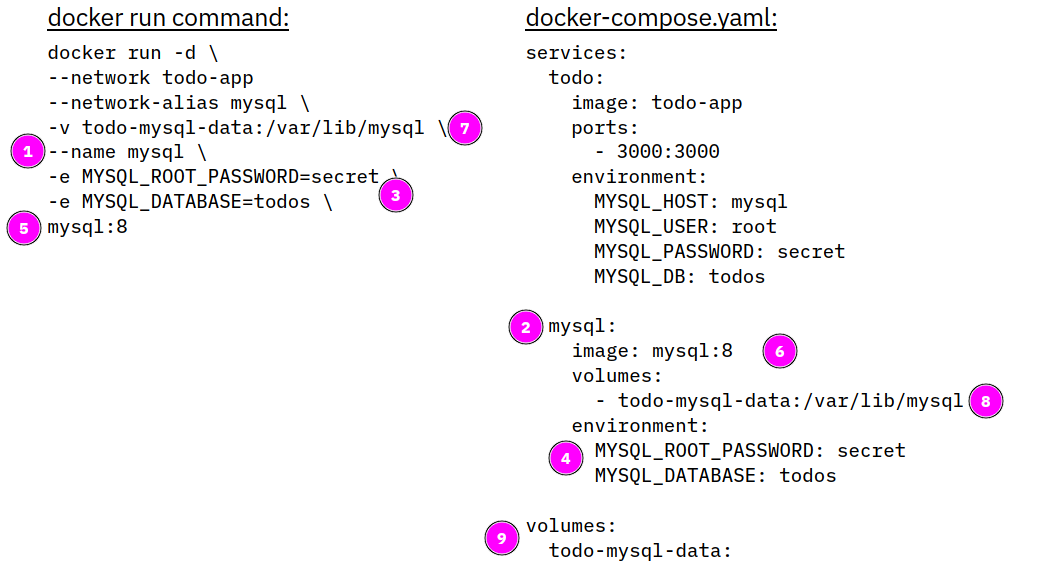Screen dimensions: 1040x576
Task: Click the "MYSQL_HOST: mysql" line
Action: [x=690, y=202]
